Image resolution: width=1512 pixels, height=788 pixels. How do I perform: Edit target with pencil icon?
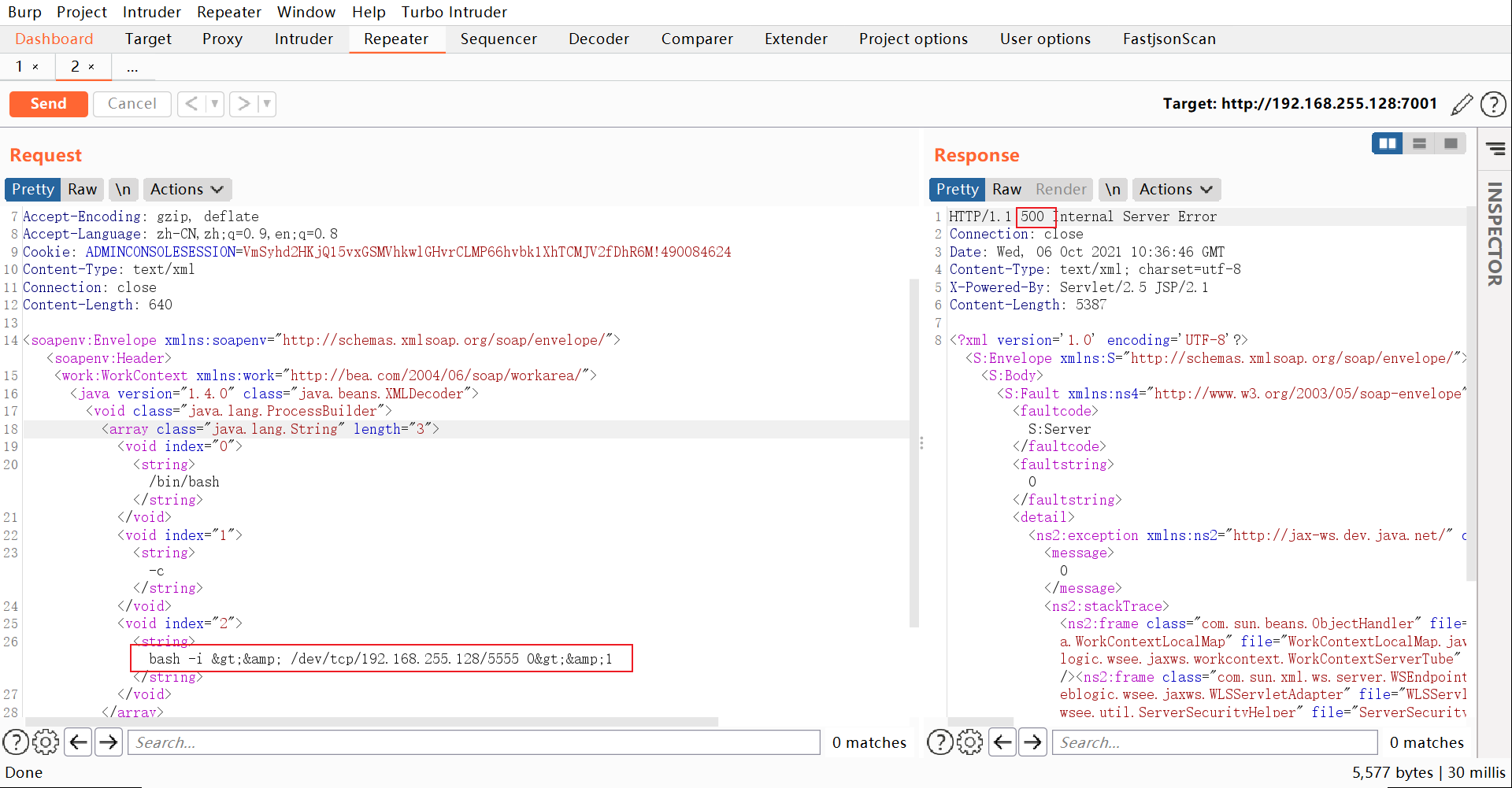click(x=1462, y=104)
